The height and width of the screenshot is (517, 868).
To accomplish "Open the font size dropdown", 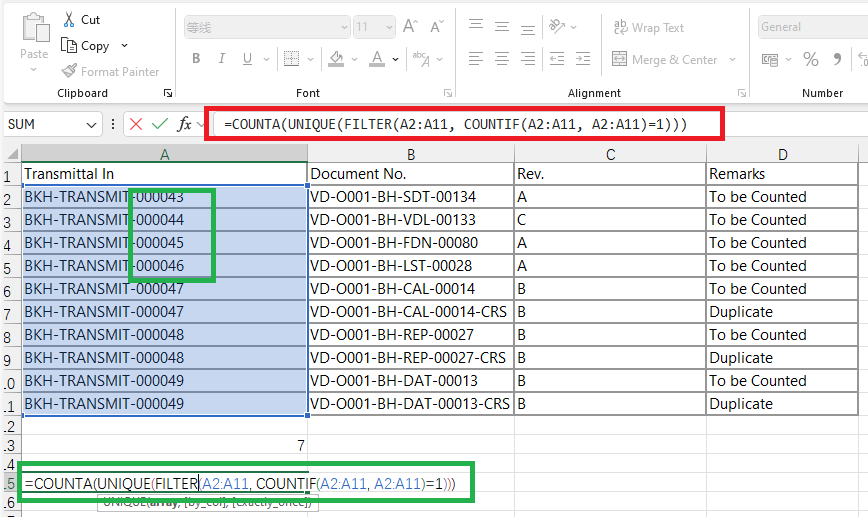I will coord(389,27).
